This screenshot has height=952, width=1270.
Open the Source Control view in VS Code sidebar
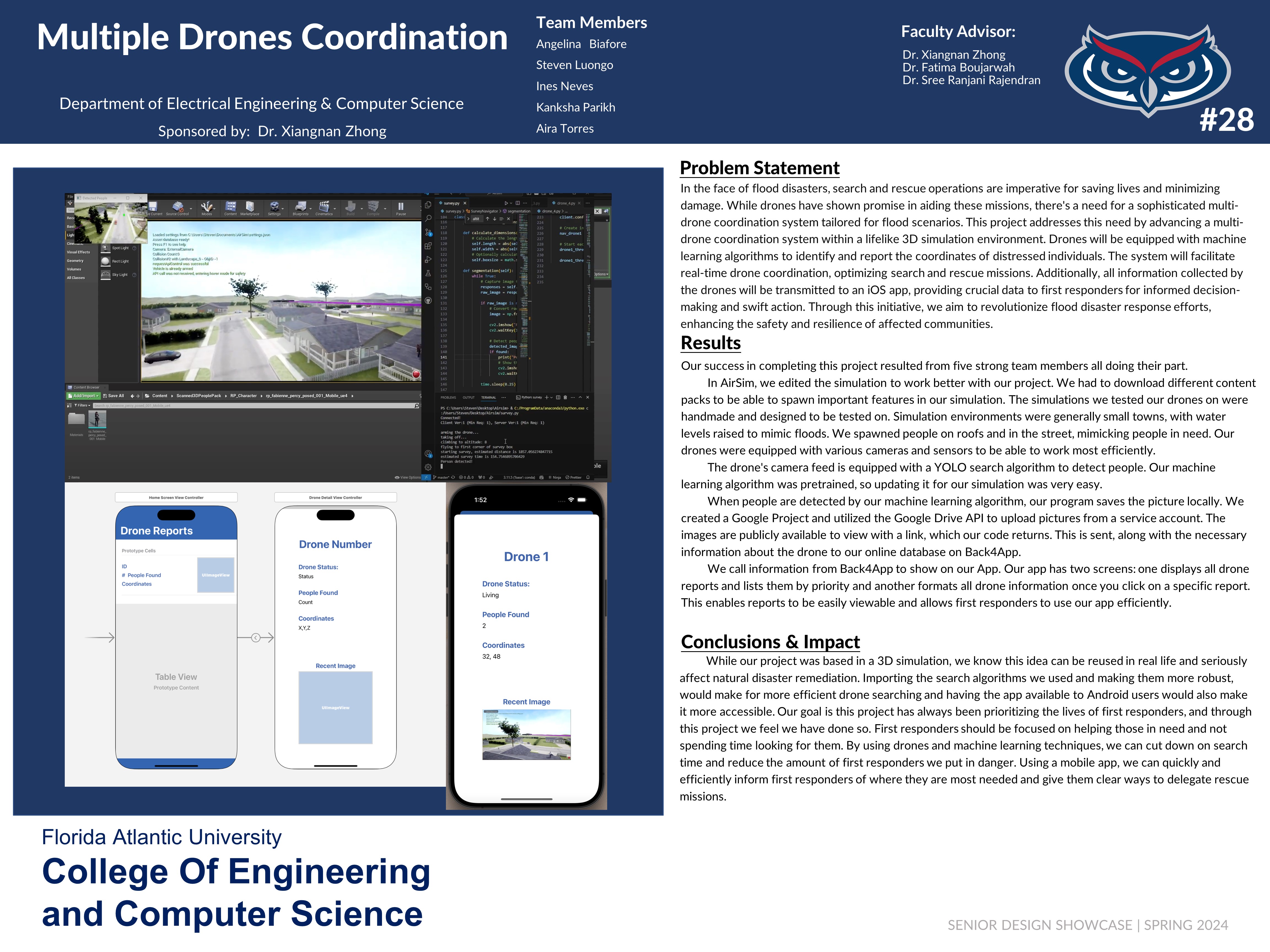tap(428, 232)
